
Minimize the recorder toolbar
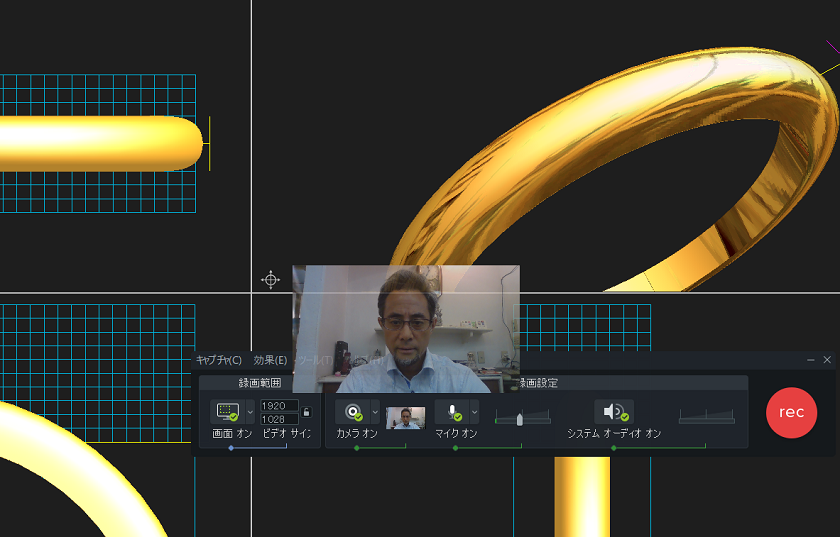[810, 359]
